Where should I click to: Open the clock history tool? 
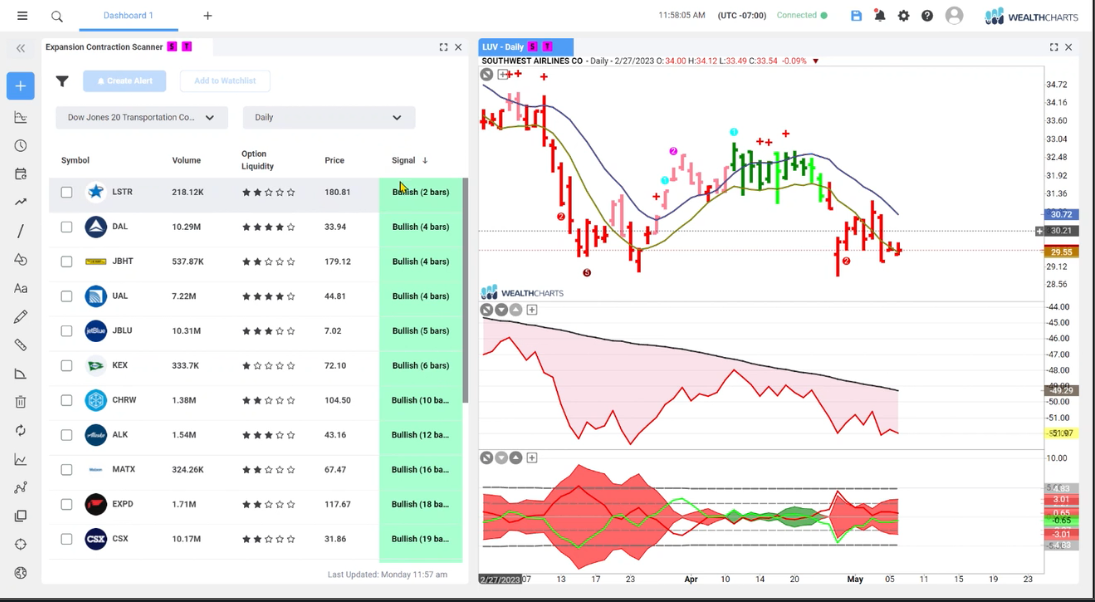(20, 145)
